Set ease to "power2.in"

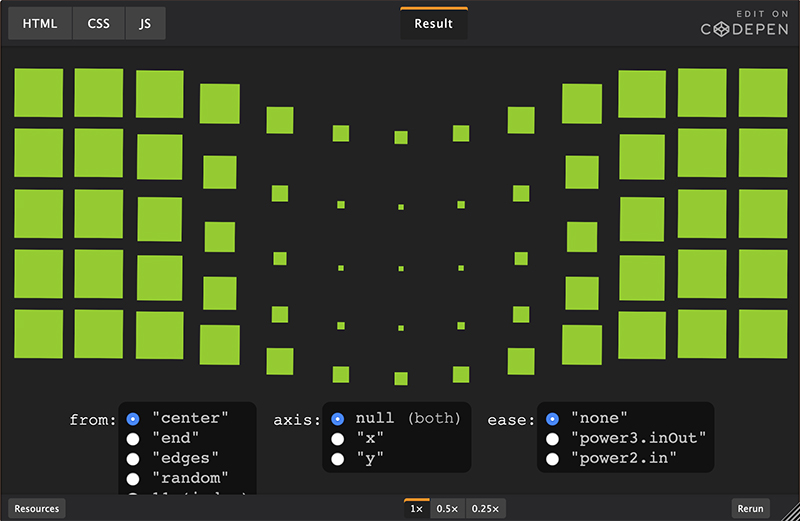tap(552, 459)
